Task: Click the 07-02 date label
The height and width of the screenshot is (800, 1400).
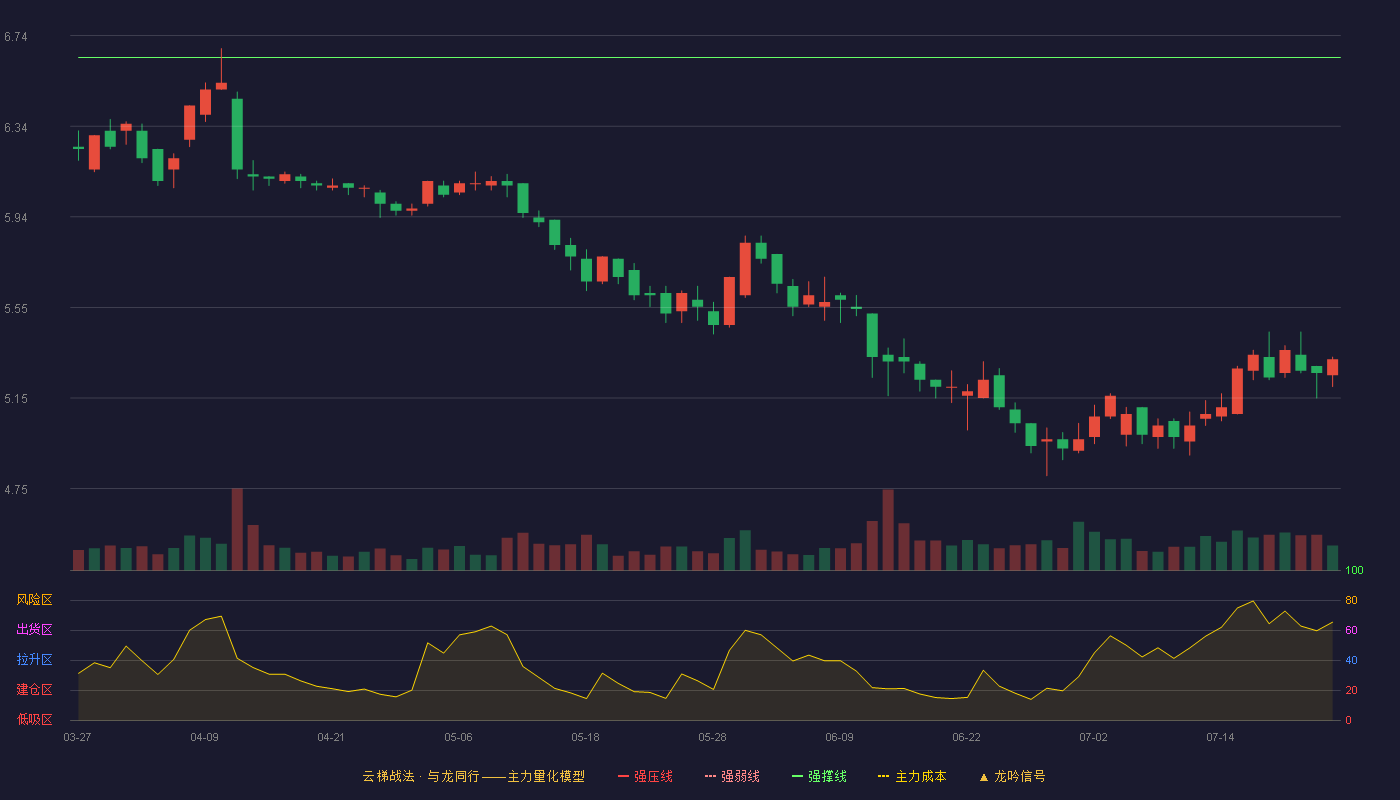Action: coord(1093,737)
